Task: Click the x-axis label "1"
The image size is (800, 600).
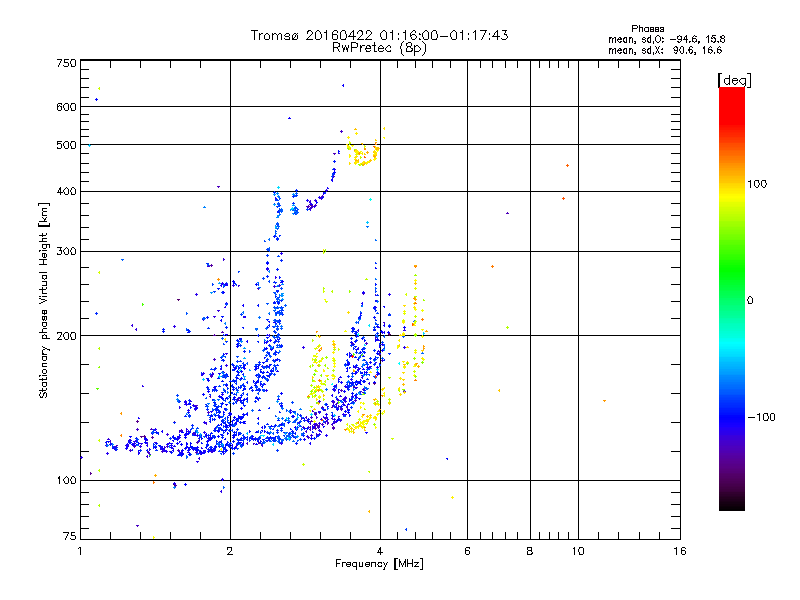Action: [80, 551]
